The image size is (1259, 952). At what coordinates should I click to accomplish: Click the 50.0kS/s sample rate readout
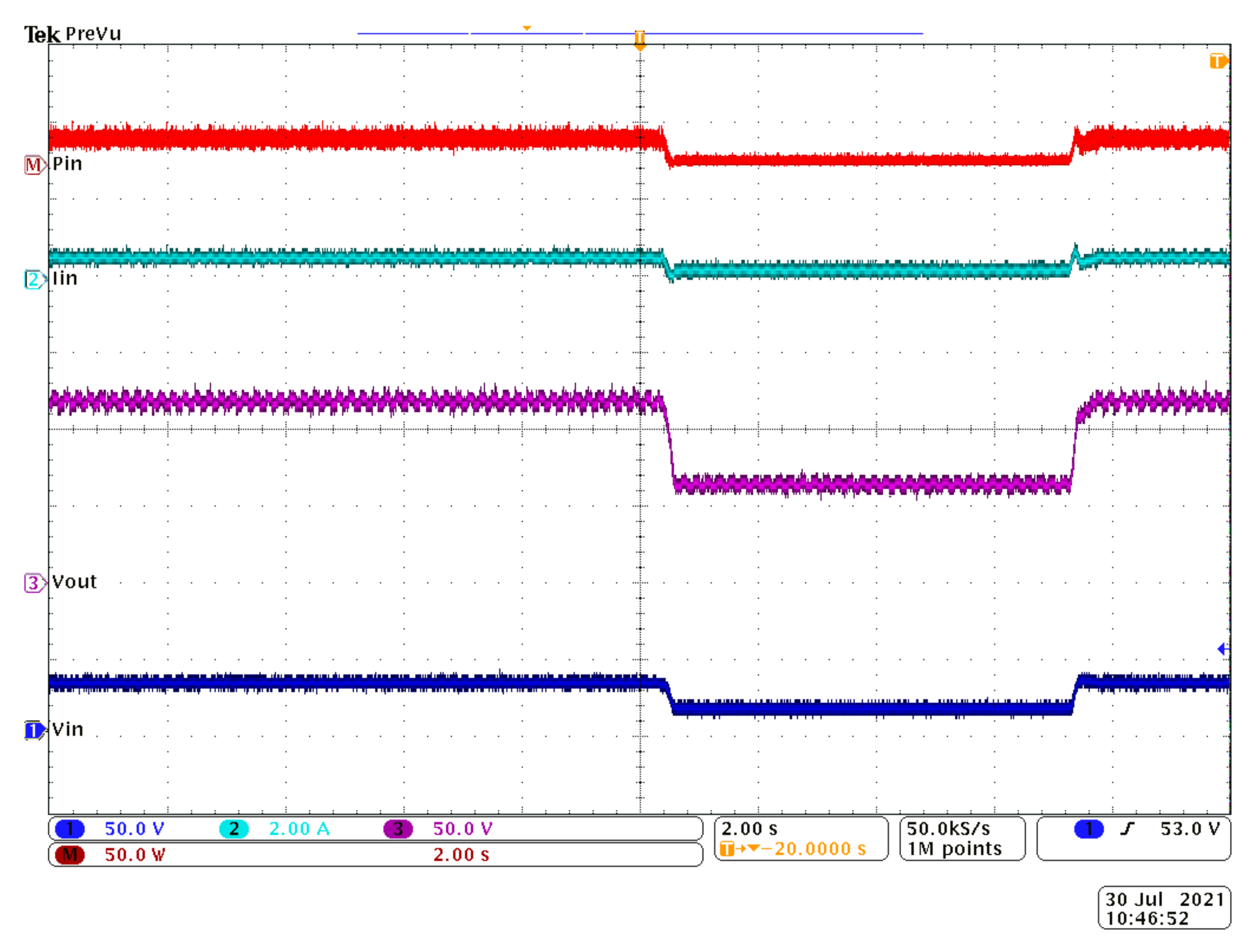[948, 828]
